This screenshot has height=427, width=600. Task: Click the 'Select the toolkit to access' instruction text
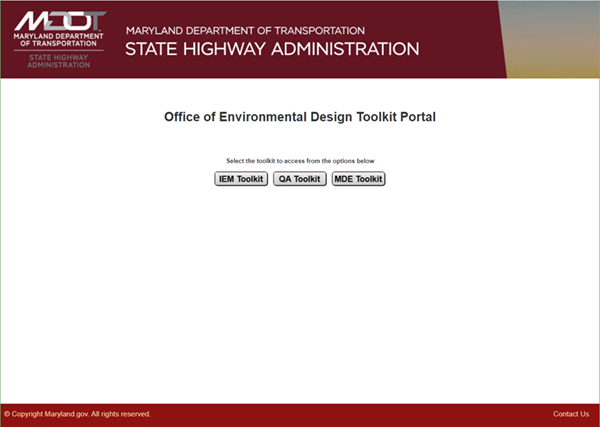point(300,161)
